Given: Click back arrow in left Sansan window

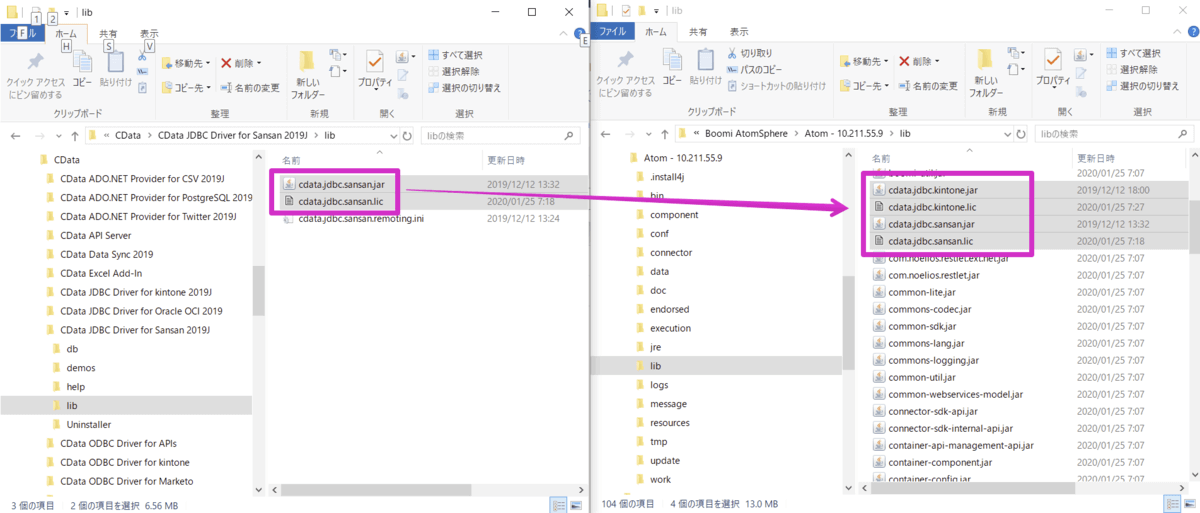Looking at the screenshot, I should 16,134.
